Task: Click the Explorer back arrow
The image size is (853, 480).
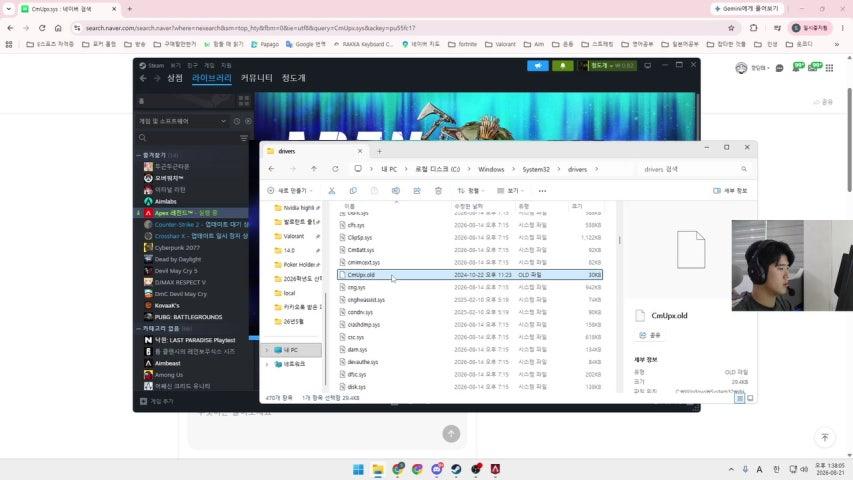Action: coord(271,169)
